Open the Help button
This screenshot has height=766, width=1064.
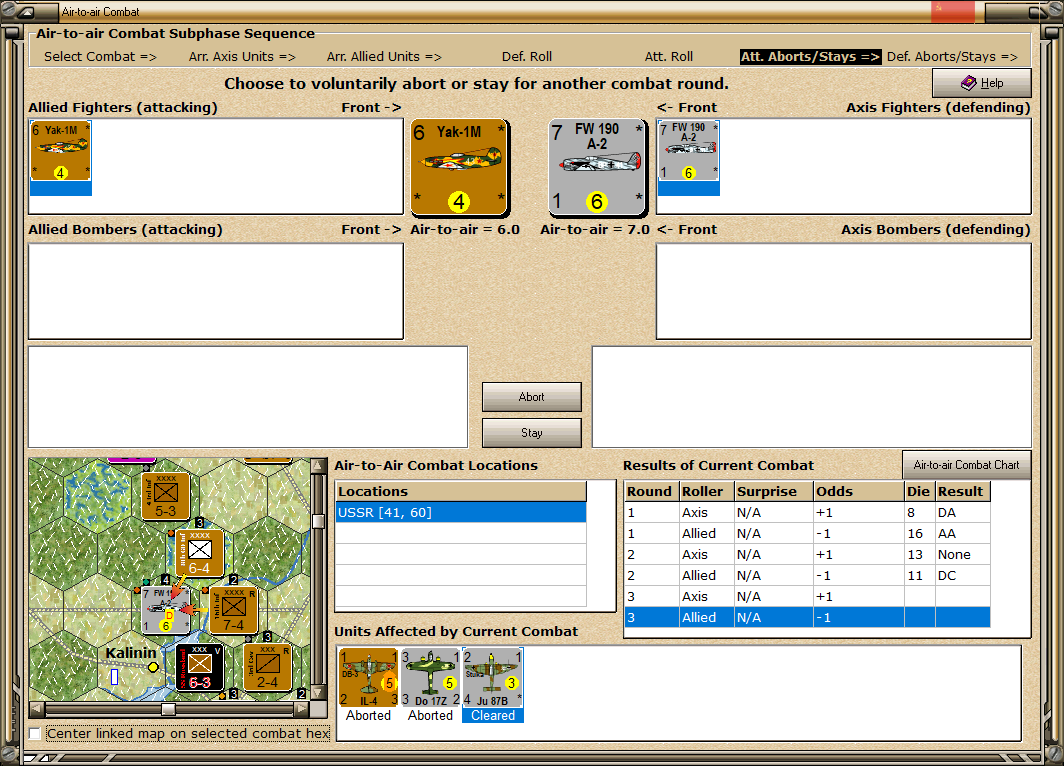pyautogui.click(x=981, y=83)
